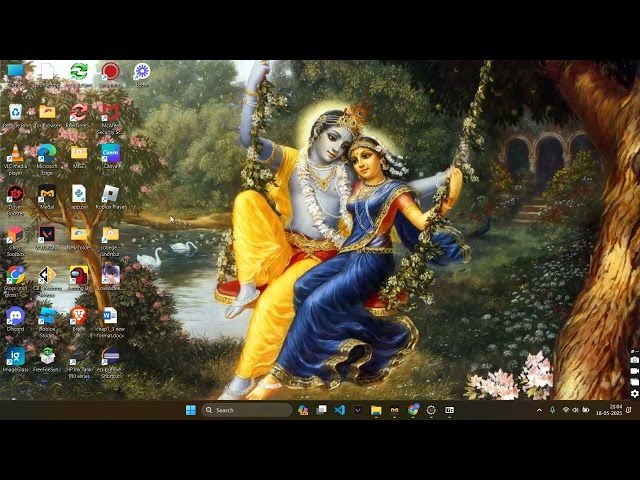This screenshot has width=640, height=480.
Task: Open the last running app on the taskbar
Action: click(x=449, y=410)
